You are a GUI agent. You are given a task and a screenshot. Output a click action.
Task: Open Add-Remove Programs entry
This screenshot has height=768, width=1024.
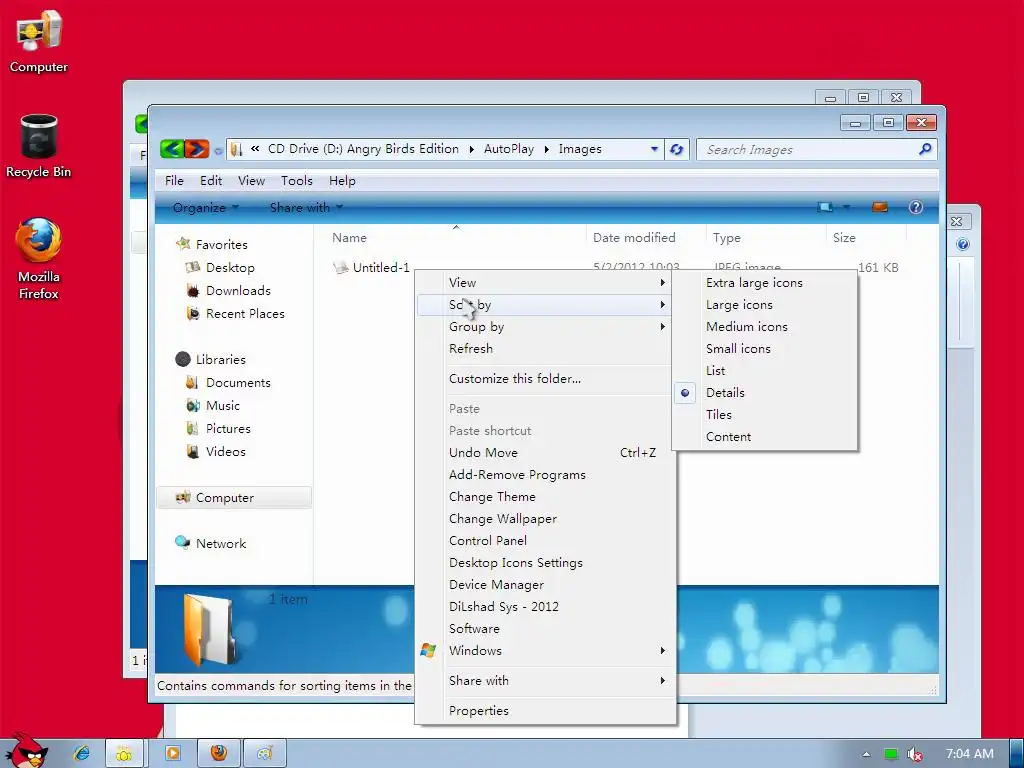[x=545, y=475]
